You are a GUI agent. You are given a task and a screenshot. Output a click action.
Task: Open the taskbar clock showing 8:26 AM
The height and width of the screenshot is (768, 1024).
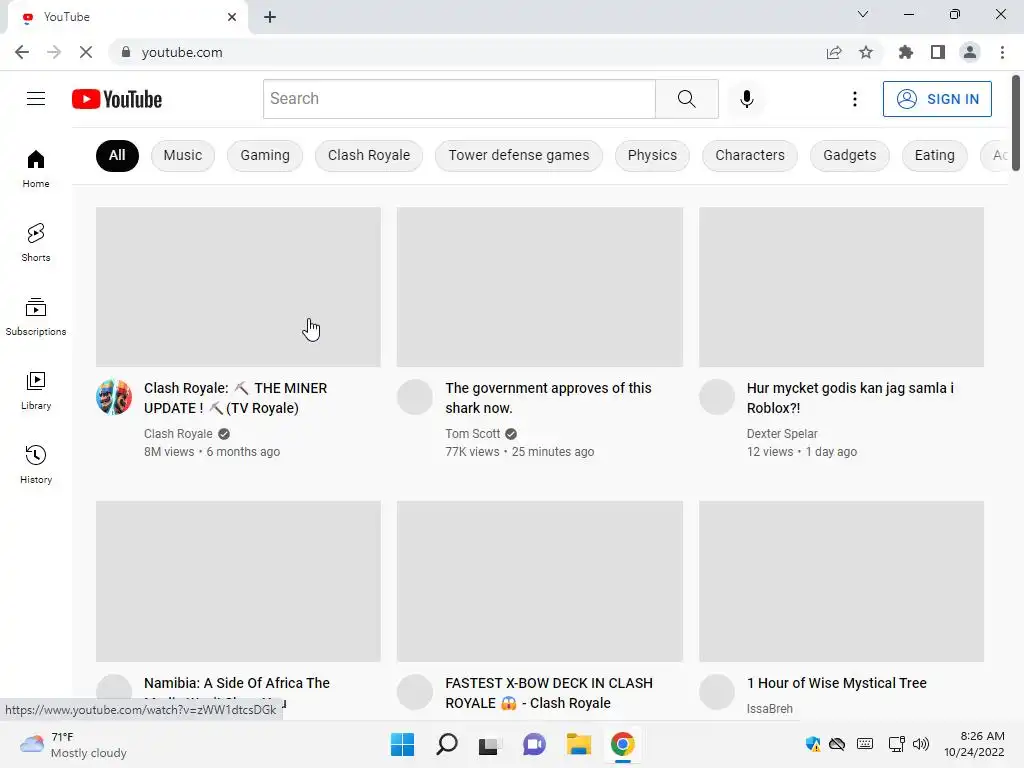pos(974,744)
